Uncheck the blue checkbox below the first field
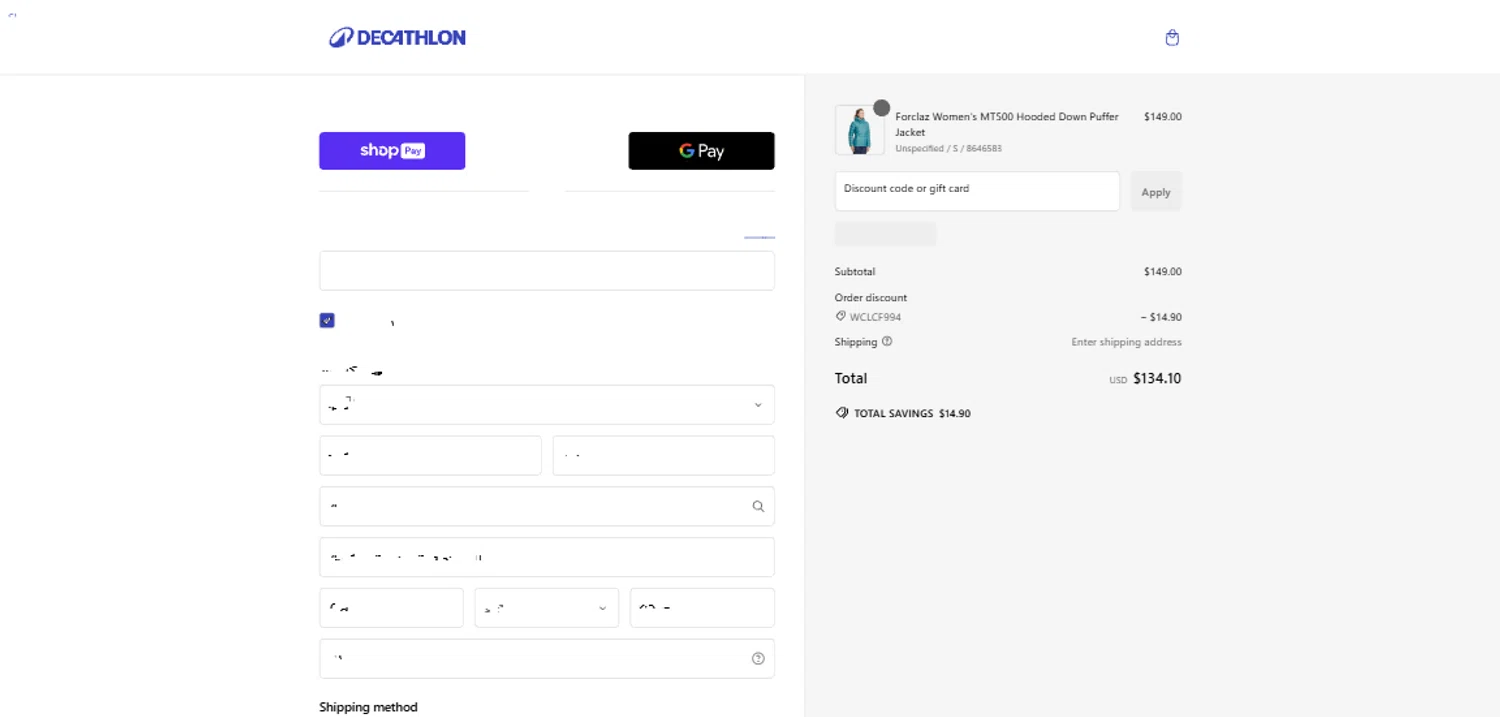This screenshot has height=717, width=1500. pos(327,320)
